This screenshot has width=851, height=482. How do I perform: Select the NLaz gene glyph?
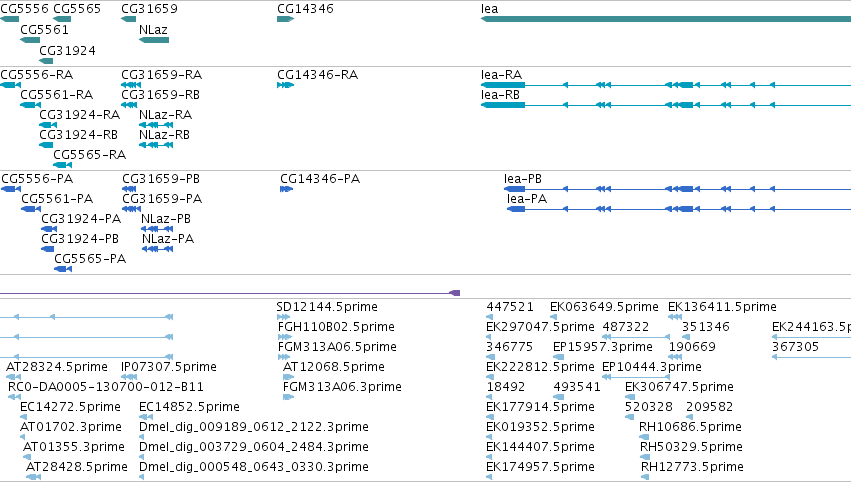[154, 40]
